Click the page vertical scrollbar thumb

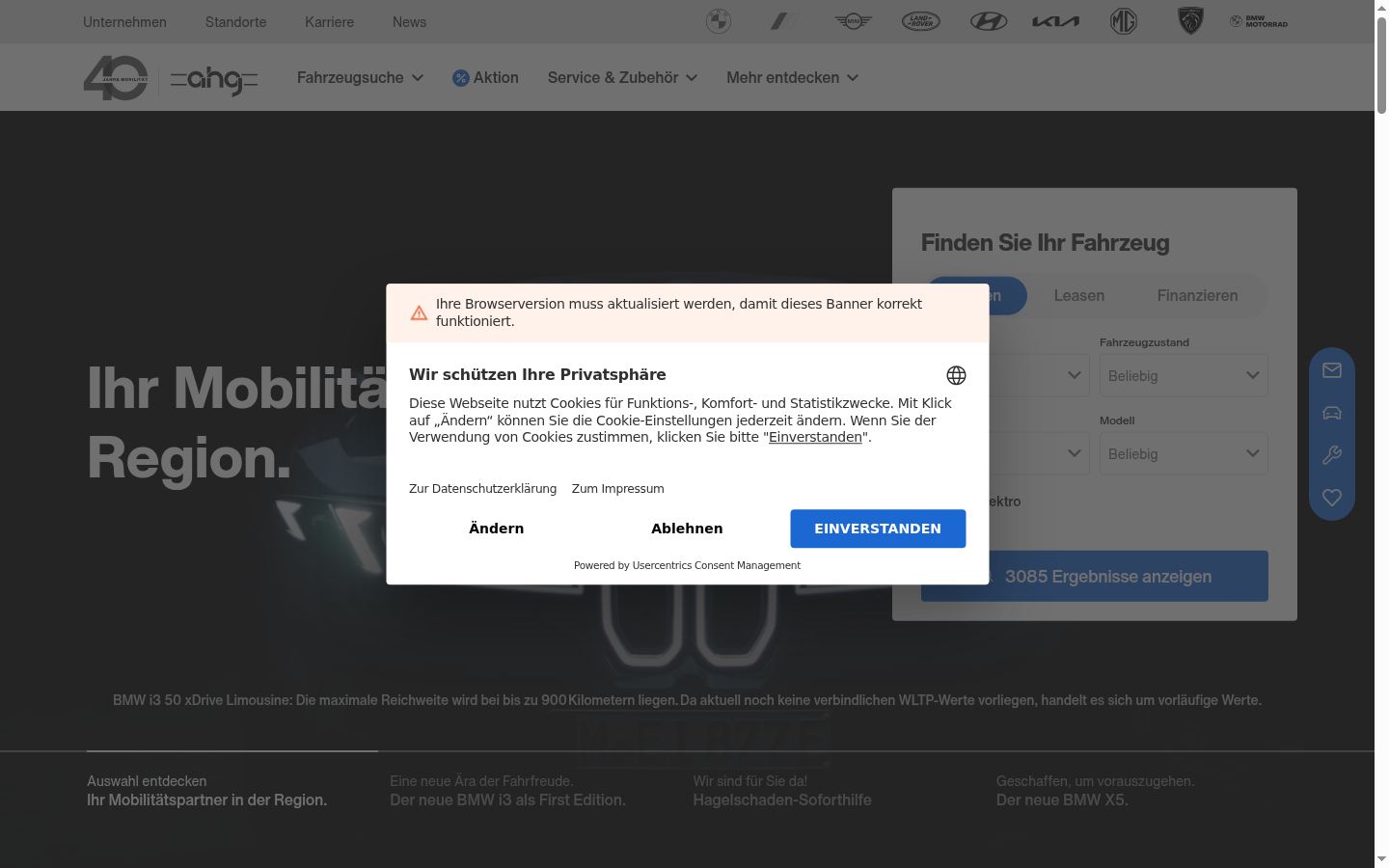(x=1381, y=65)
